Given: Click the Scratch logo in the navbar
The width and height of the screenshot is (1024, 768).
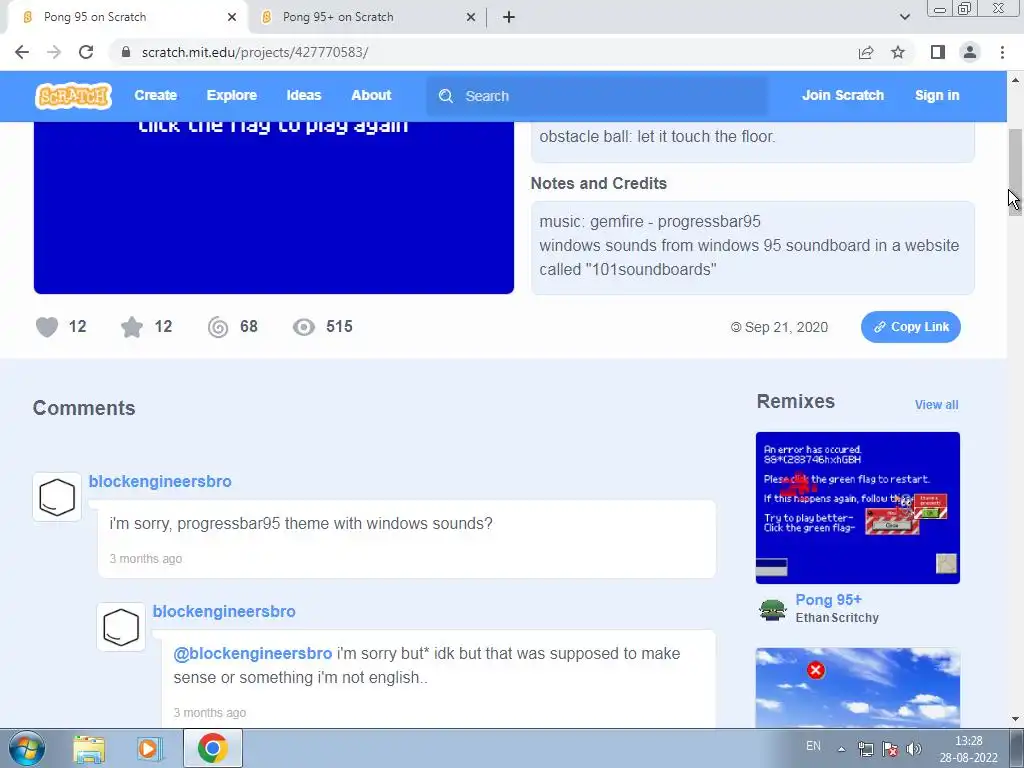Looking at the screenshot, I should (x=73, y=95).
